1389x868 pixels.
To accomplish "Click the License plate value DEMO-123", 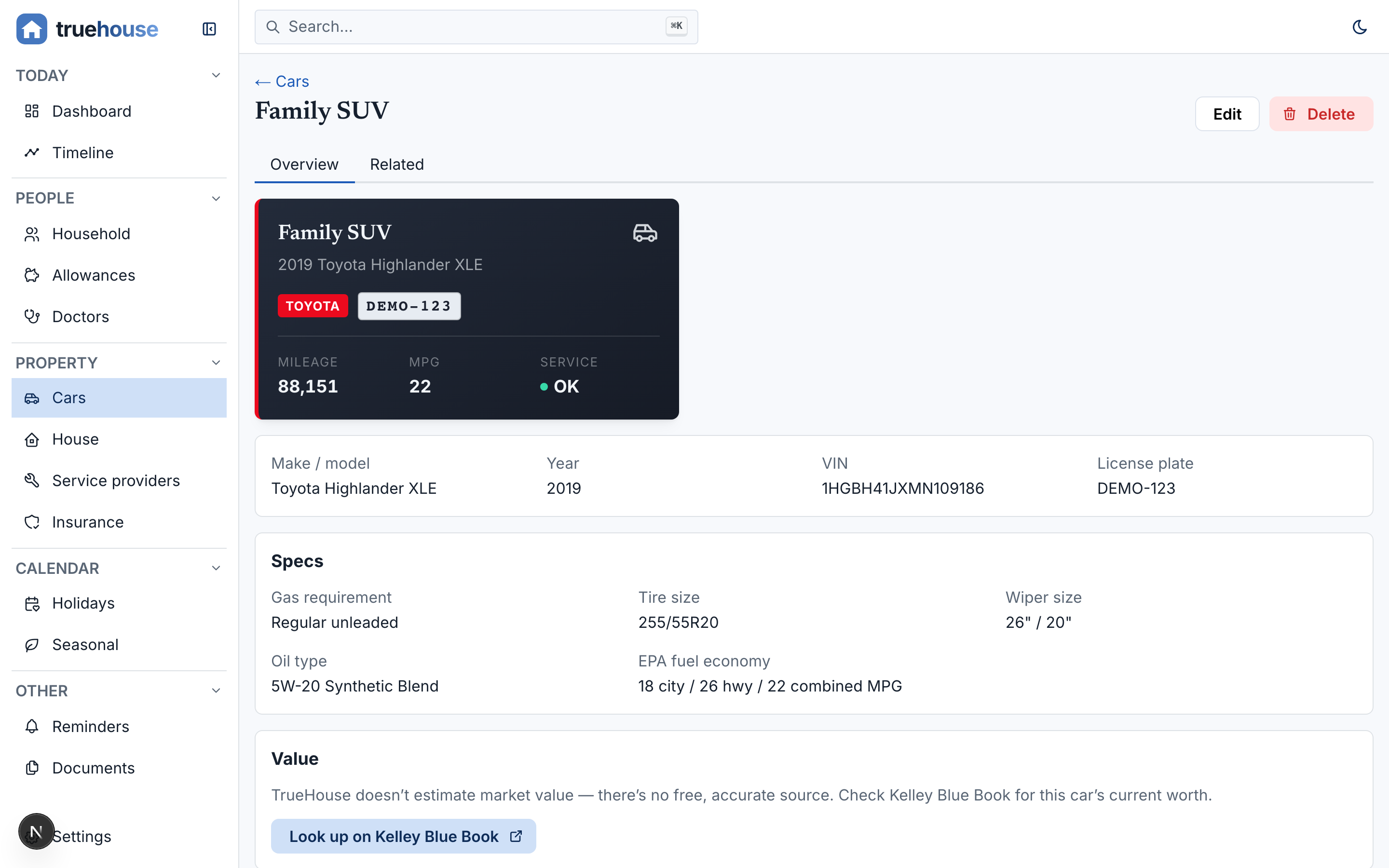I will pyautogui.click(x=1136, y=488).
